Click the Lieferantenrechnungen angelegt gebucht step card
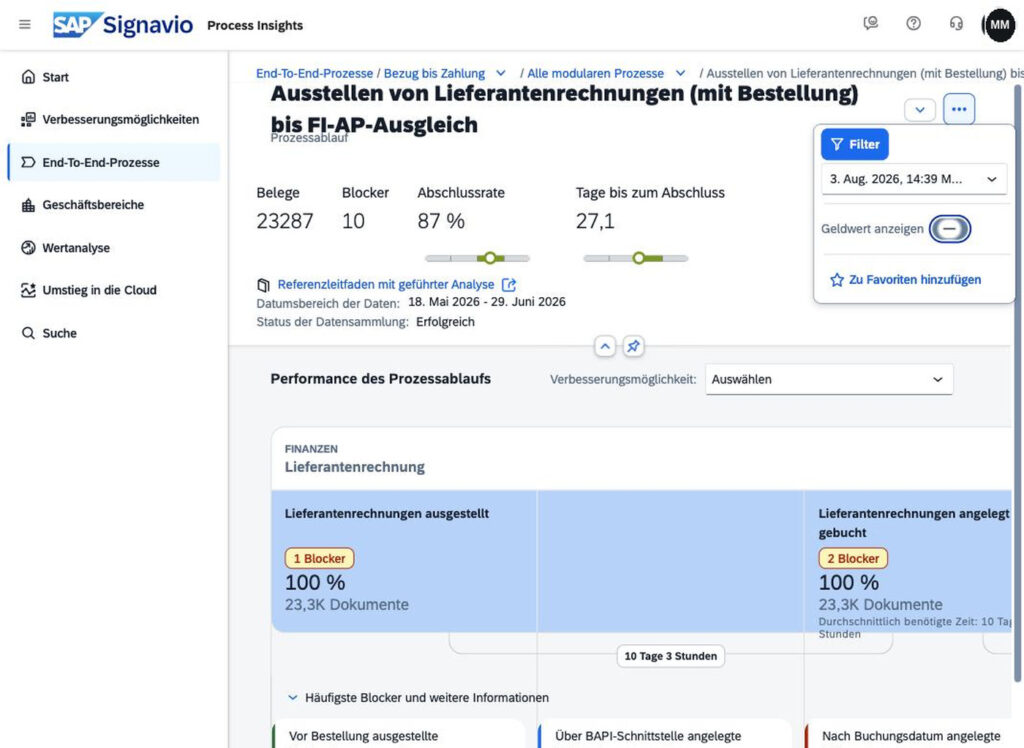 [908, 561]
